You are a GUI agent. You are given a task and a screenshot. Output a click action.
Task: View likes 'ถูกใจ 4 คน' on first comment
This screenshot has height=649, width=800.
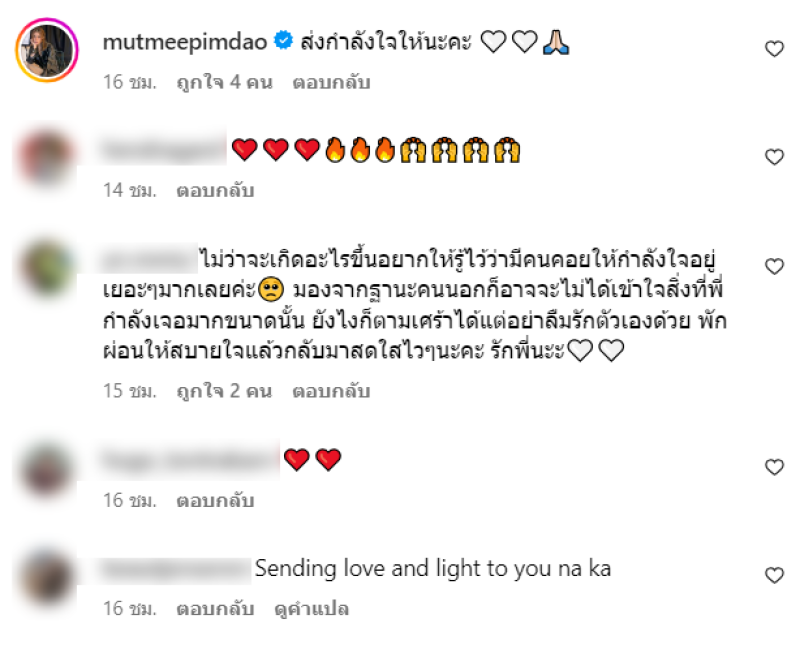[224, 82]
